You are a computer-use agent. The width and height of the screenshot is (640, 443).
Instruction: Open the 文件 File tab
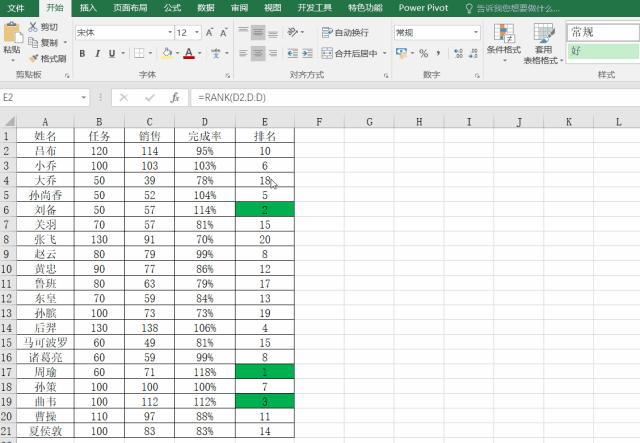coord(16,8)
